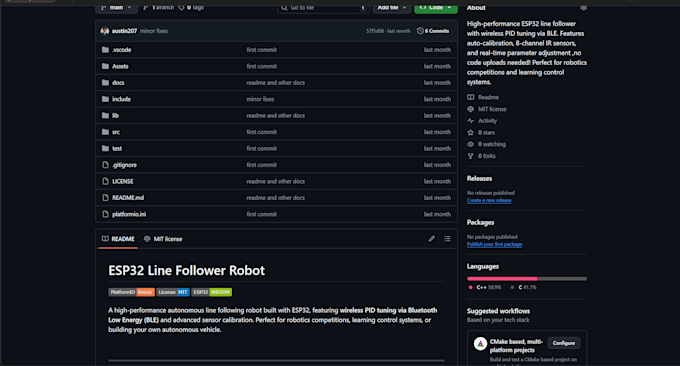Open the docs folder

tap(118, 83)
